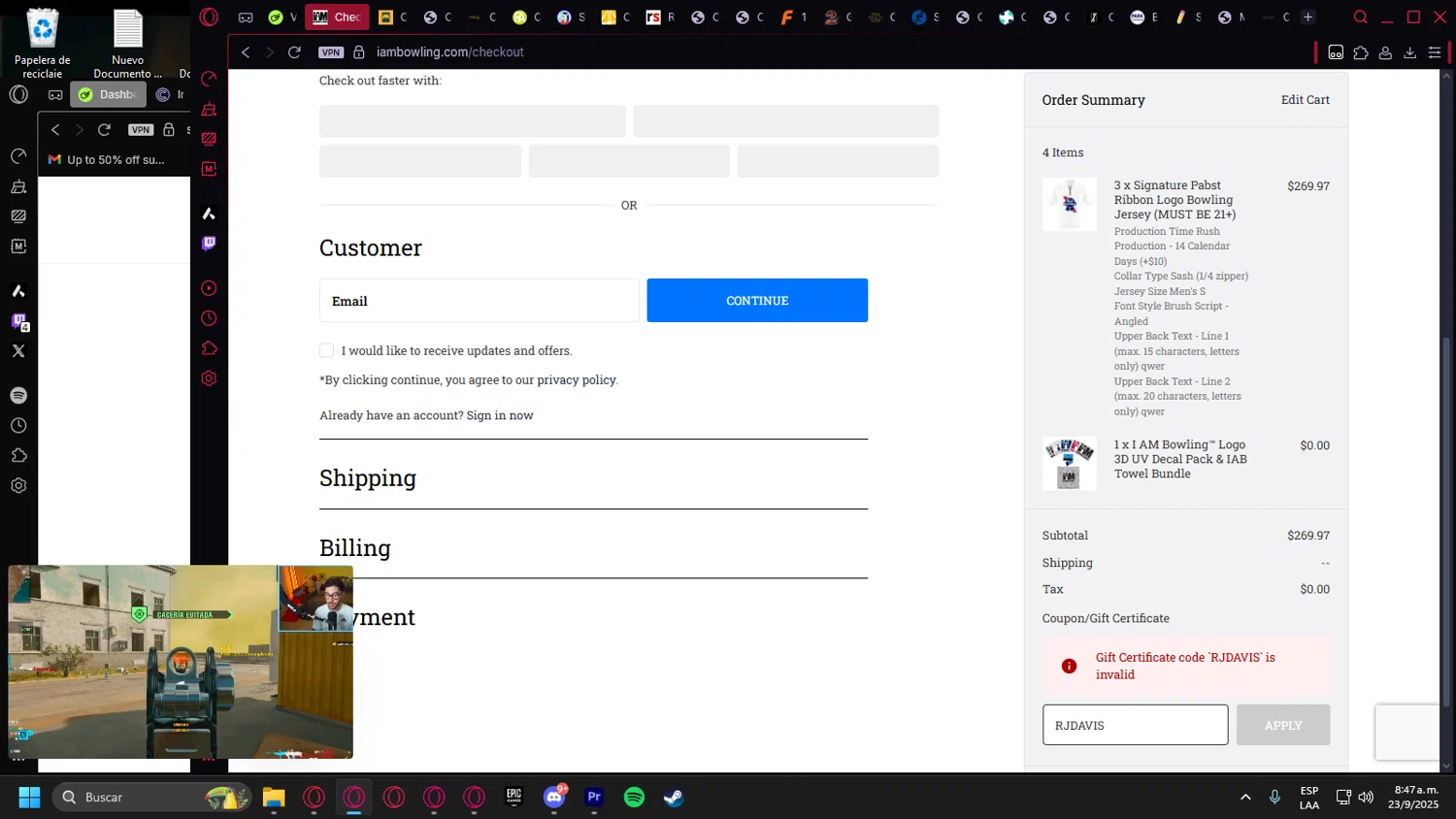Open GX Control speedometer in red sidebar
The height and width of the screenshot is (819, 1456).
[x=209, y=79]
